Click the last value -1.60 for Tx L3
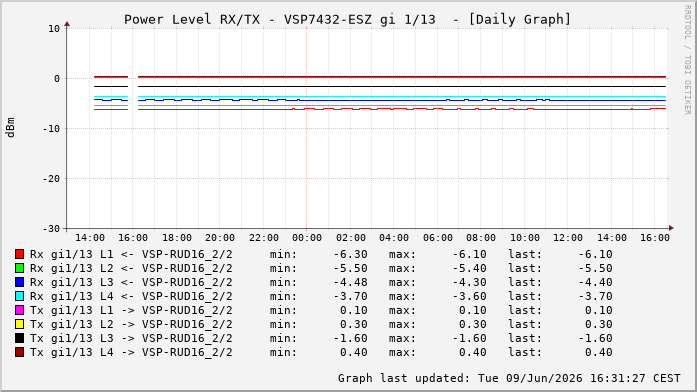Image resolution: width=697 pixels, height=392 pixels. click(x=596, y=339)
